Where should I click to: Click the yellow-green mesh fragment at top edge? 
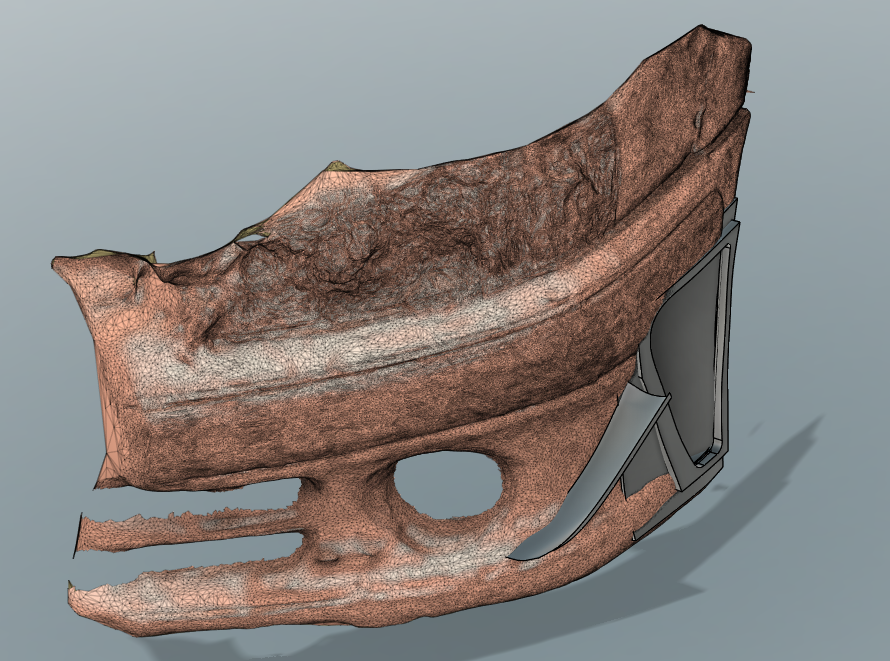(x=339, y=166)
